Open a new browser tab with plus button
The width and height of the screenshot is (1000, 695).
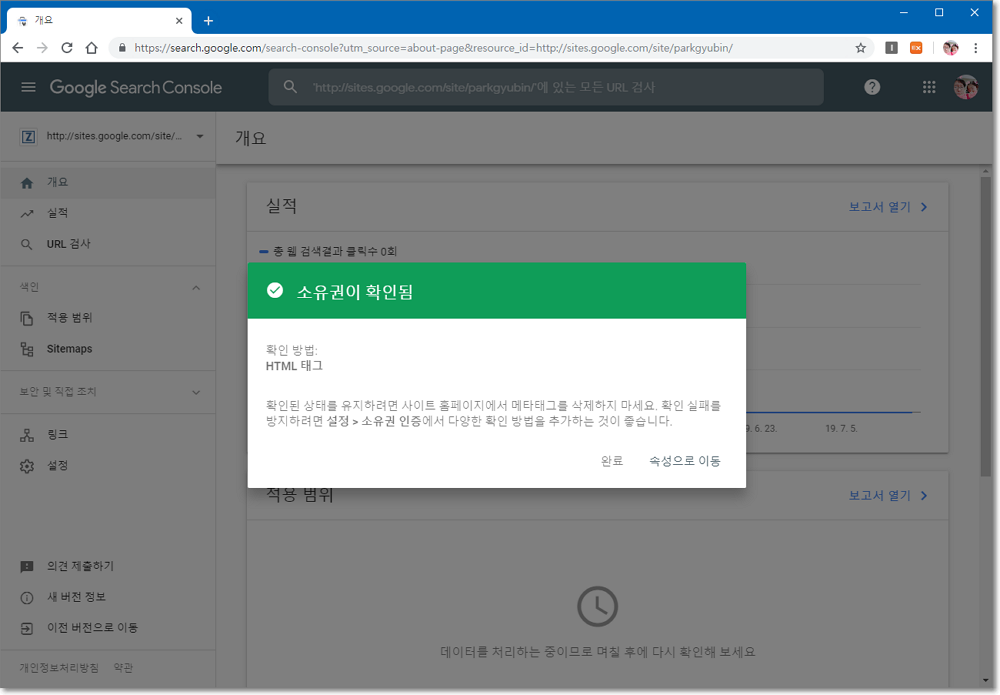click(208, 20)
